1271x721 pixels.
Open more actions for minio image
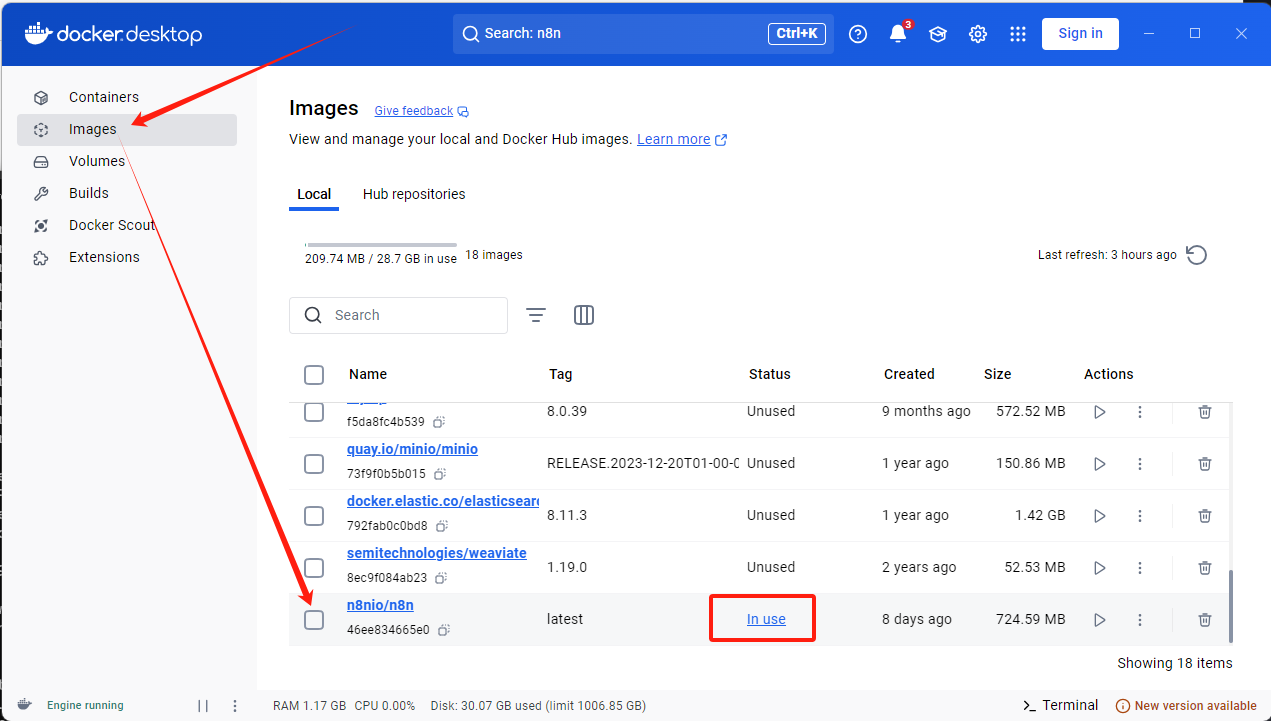(x=1140, y=464)
